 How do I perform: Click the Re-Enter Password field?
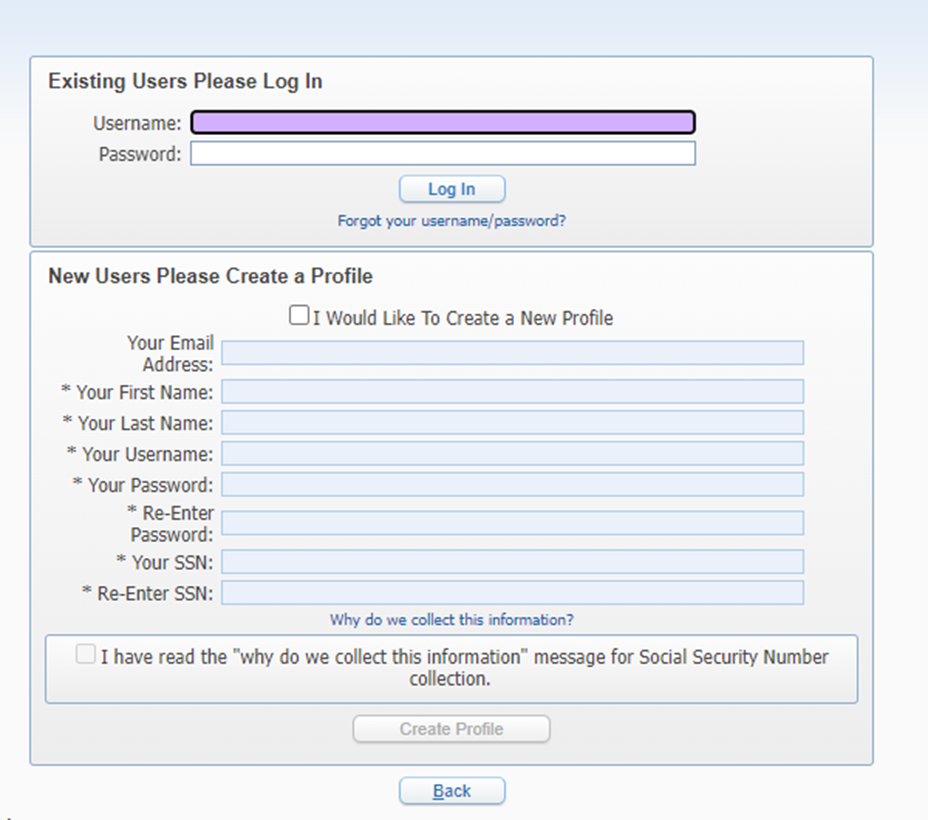[x=512, y=523]
